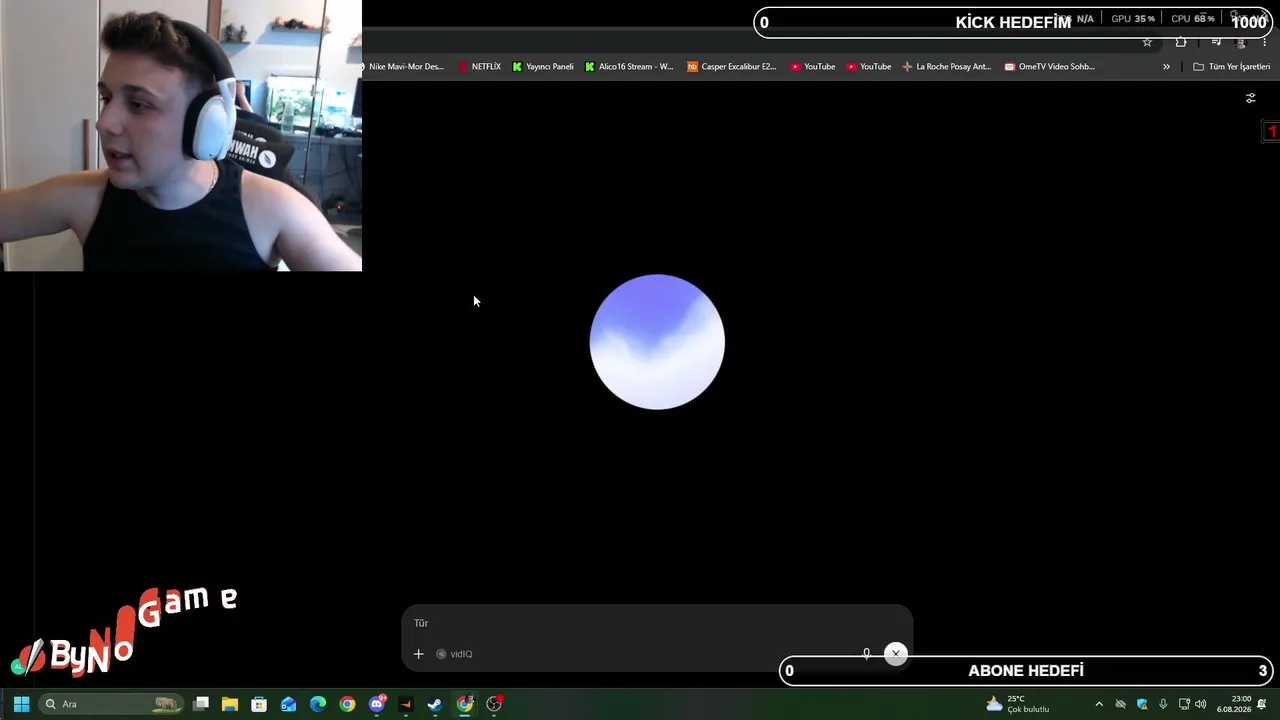1280x720 pixels.
Task: Open Microsoft Store from the taskbar
Action: coord(259,704)
